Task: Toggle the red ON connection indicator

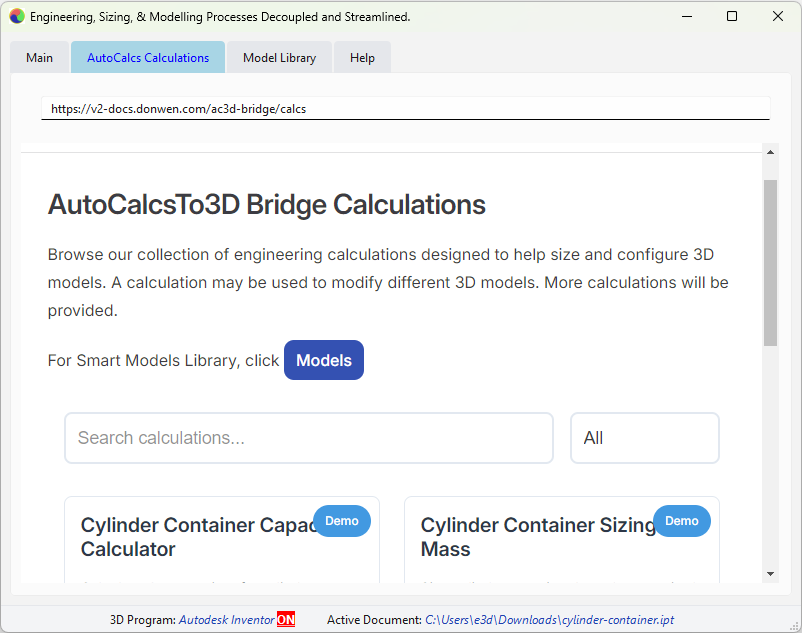Action: click(286, 620)
